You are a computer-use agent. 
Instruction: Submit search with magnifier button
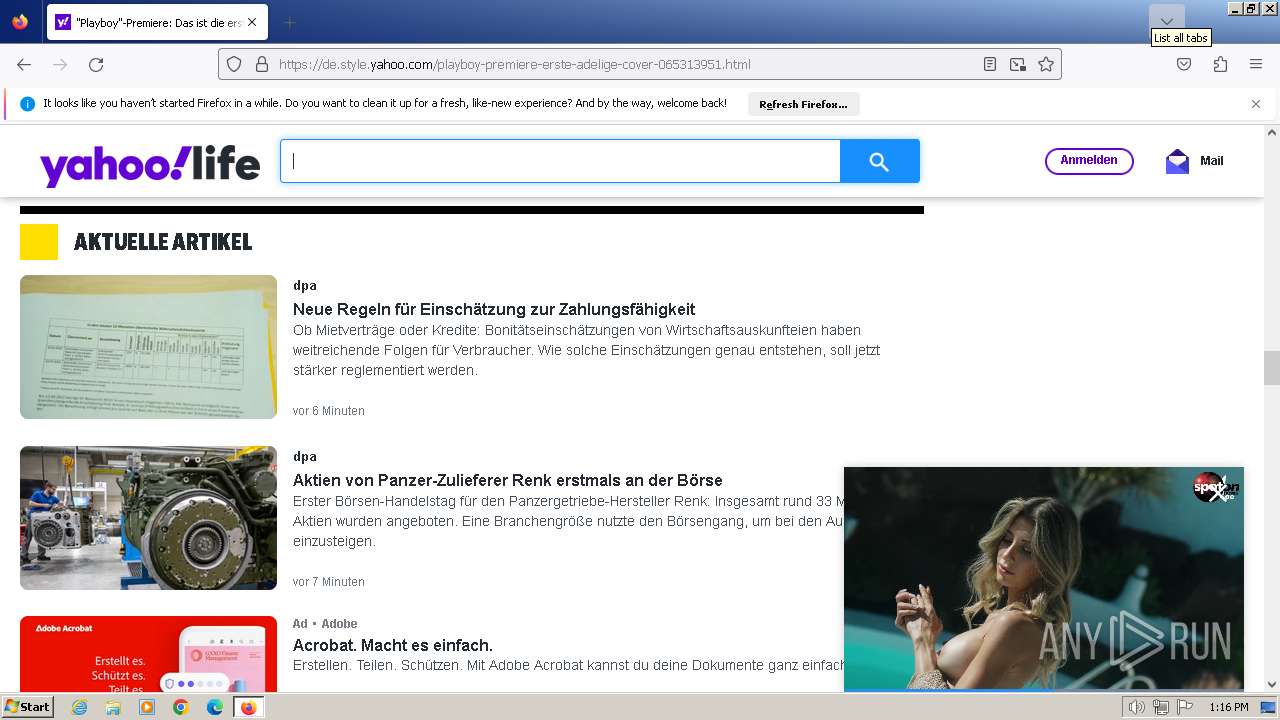(x=879, y=161)
